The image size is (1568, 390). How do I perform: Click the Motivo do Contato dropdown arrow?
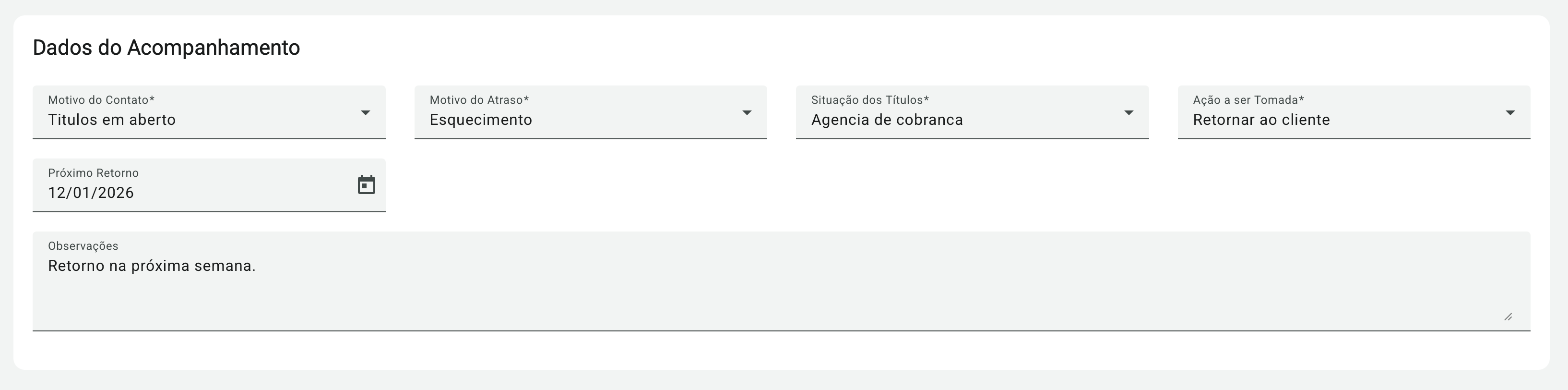click(x=365, y=113)
